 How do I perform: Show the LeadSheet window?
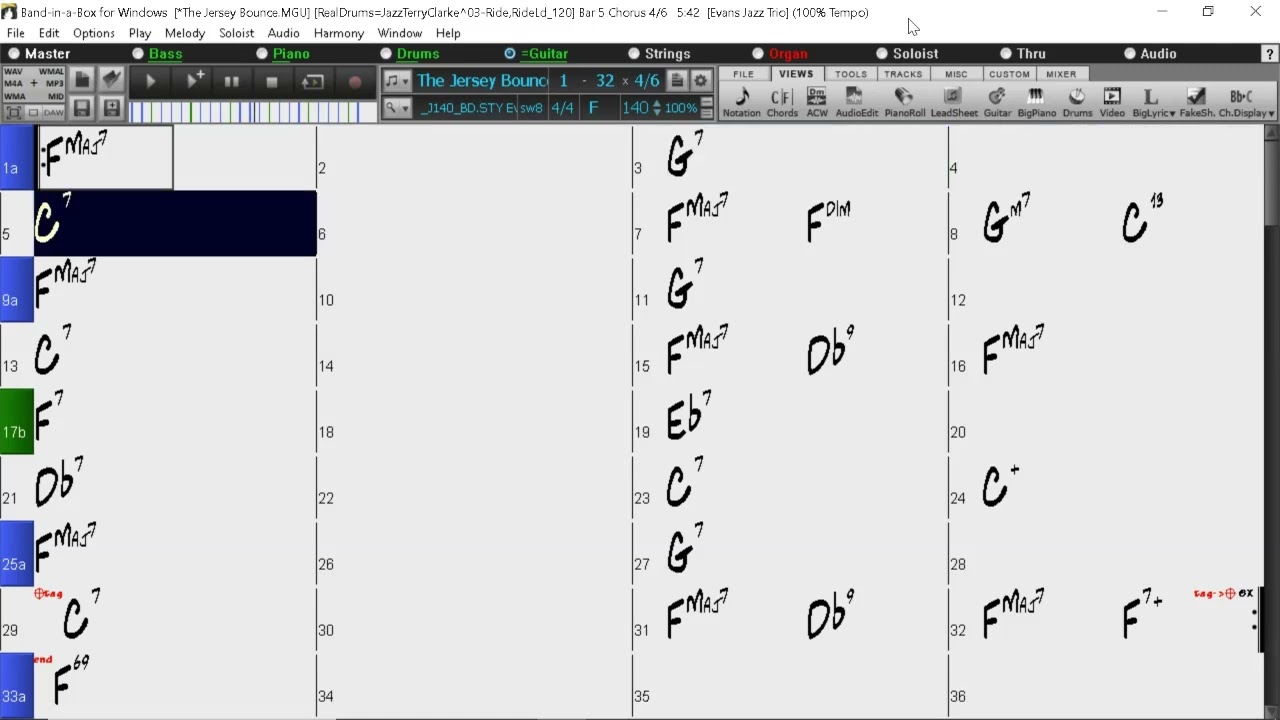[x=954, y=102]
